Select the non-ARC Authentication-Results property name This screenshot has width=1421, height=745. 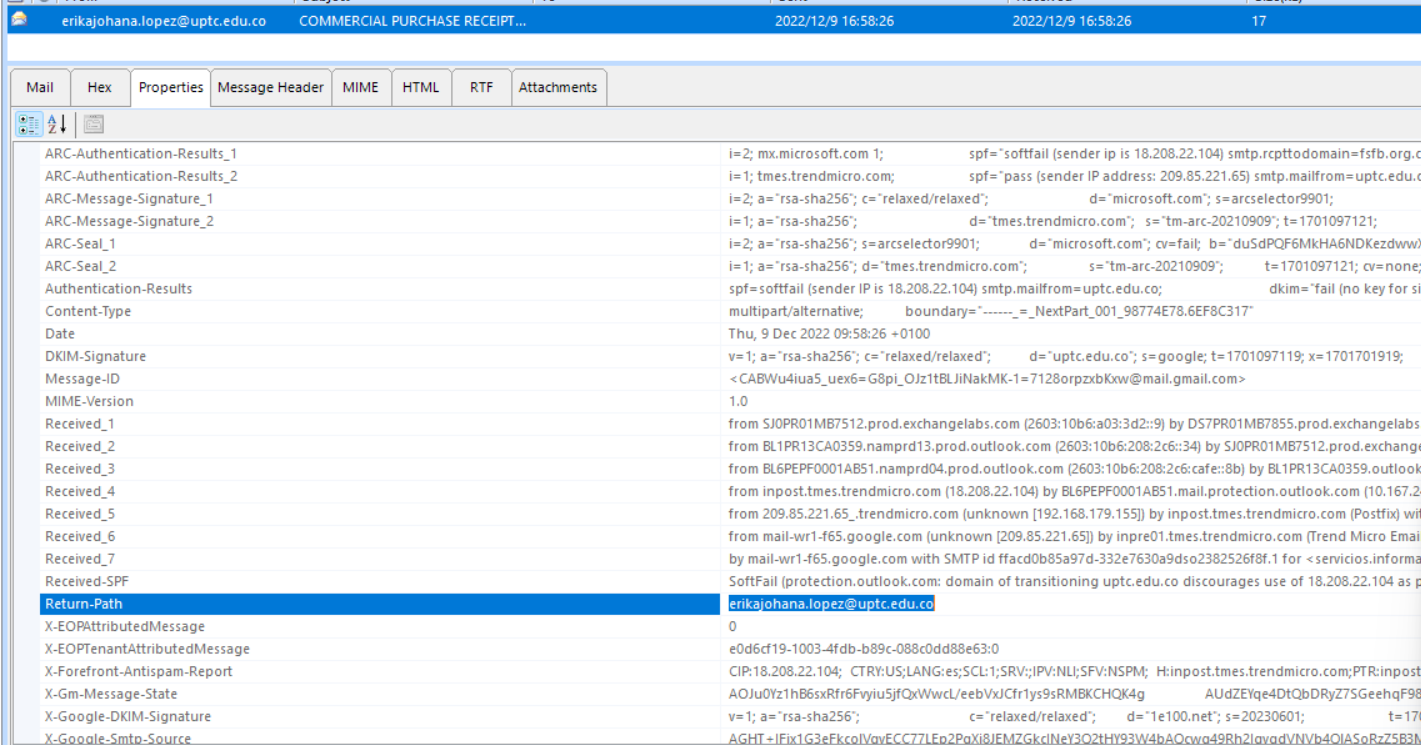click(118, 289)
